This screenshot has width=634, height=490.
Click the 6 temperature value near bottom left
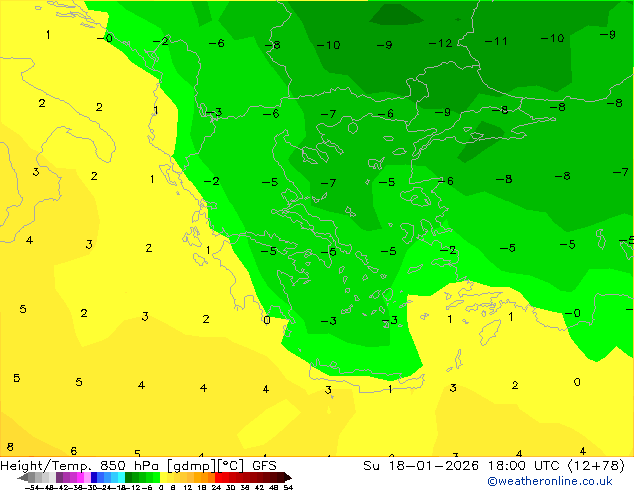74,450
